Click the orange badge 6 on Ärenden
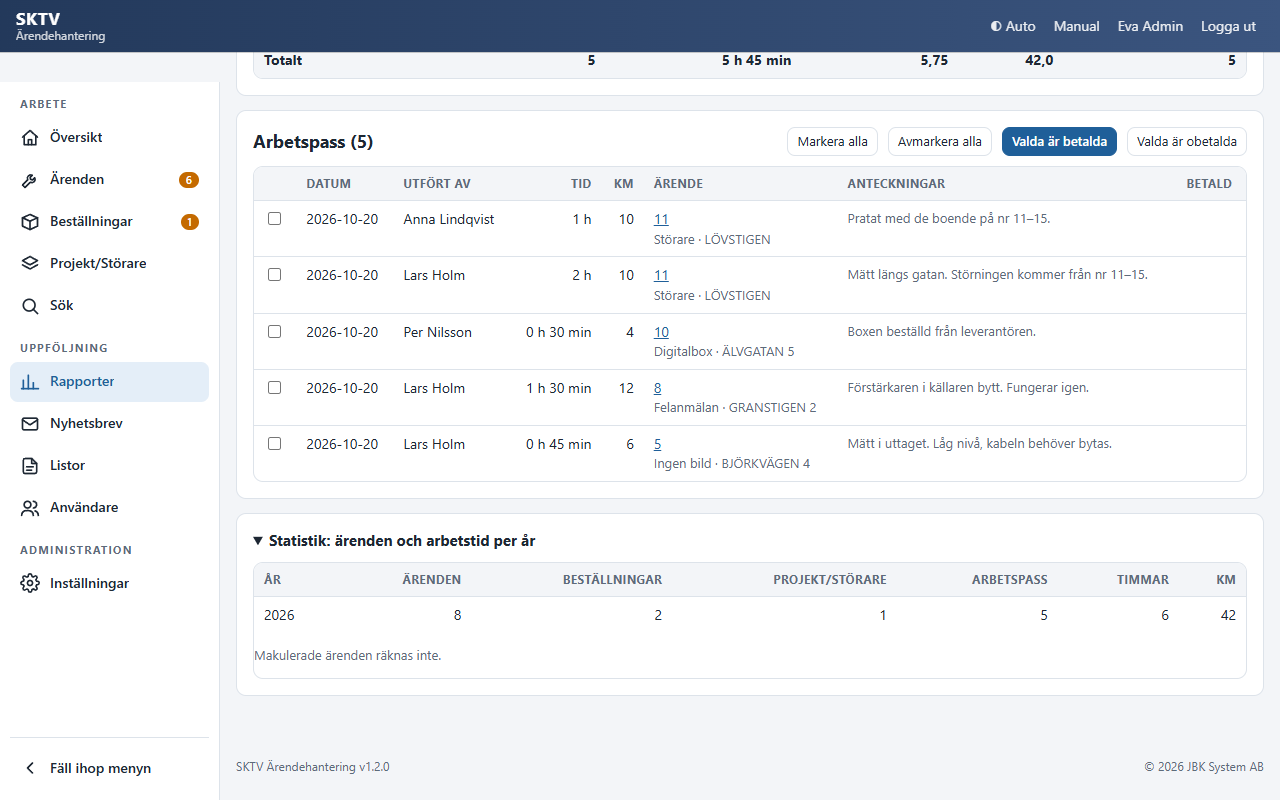The height and width of the screenshot is (800, 1280). click(x=189, y=180)
